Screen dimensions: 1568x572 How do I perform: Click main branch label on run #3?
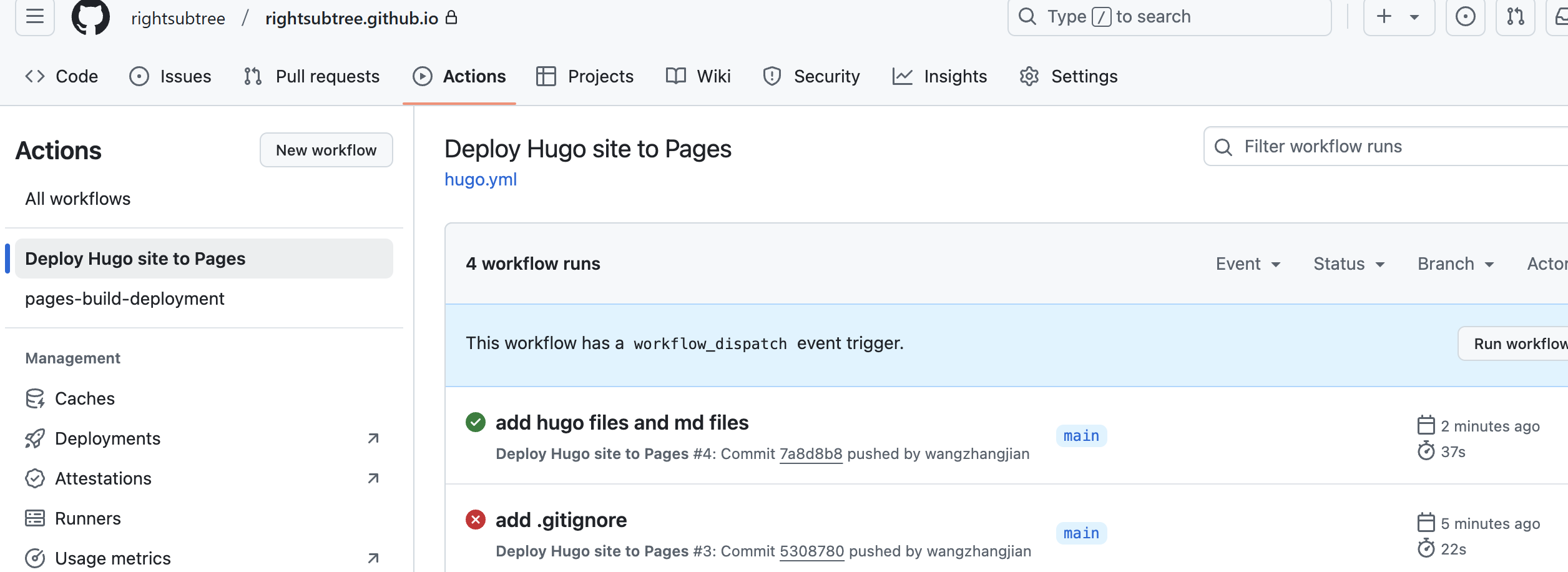tap(1082, 533)
